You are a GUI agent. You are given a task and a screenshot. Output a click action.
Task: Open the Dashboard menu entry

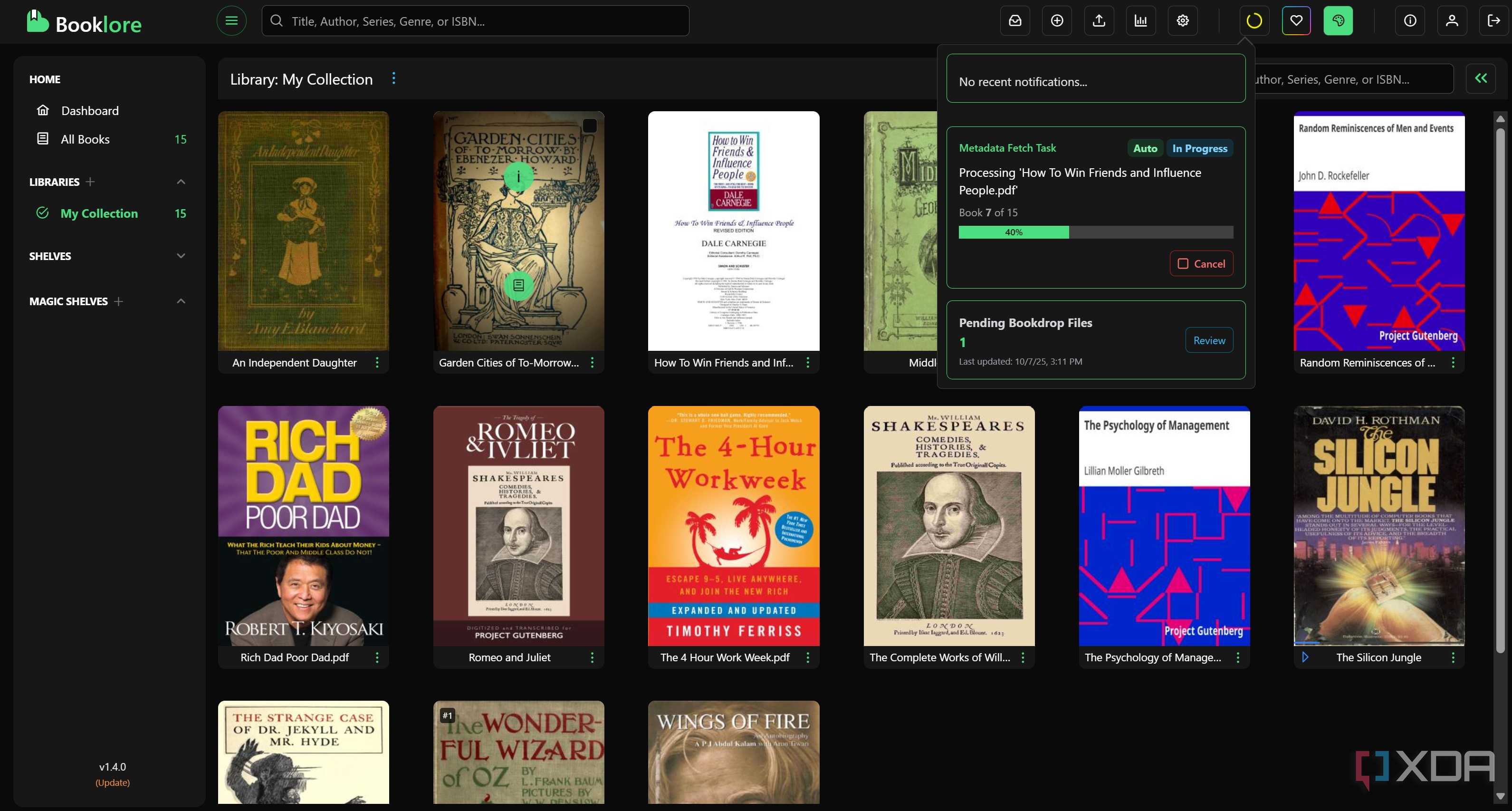tap(90, 110)
